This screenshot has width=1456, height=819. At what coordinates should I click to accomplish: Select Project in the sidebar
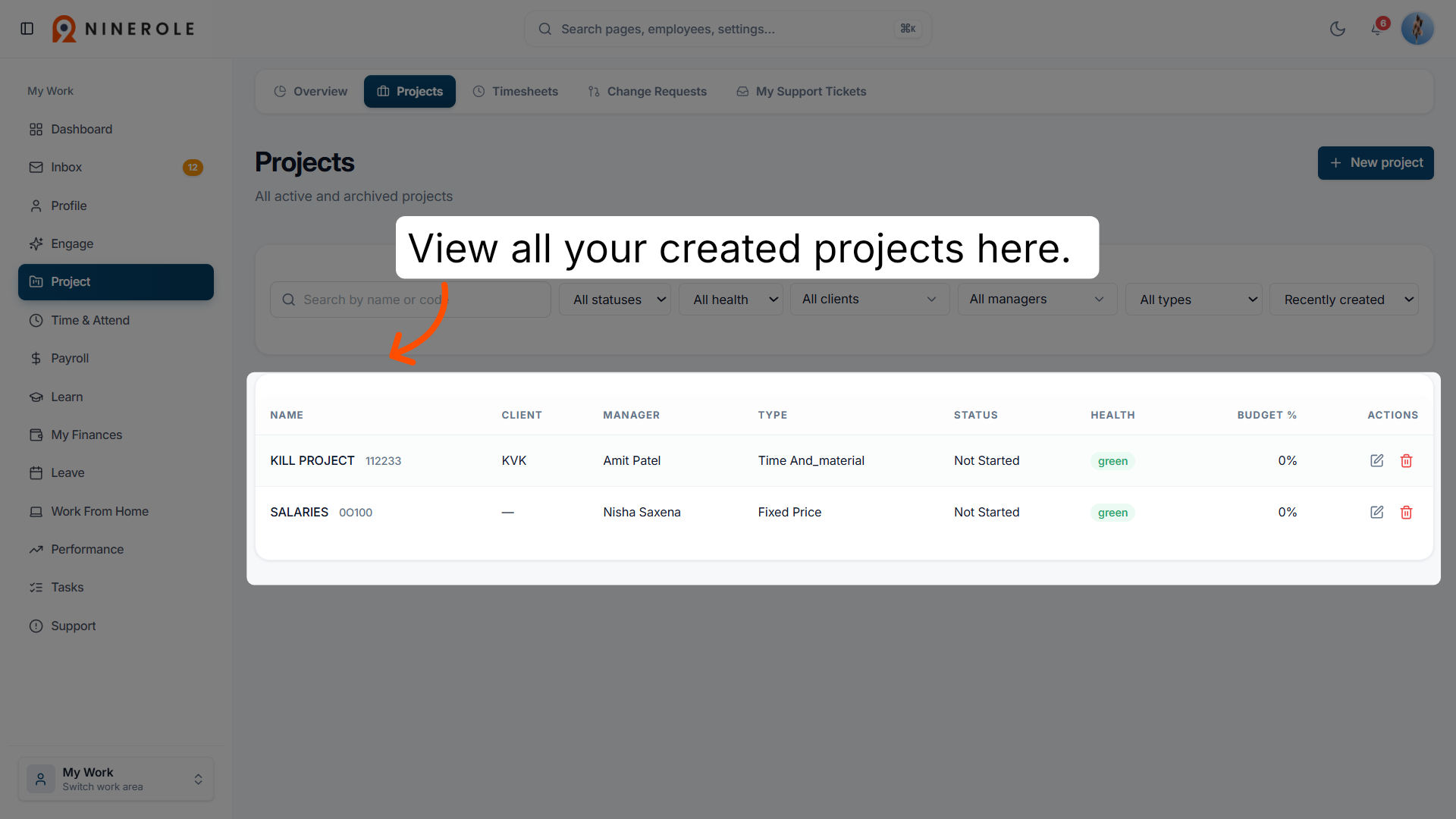[x=116, y=282]
